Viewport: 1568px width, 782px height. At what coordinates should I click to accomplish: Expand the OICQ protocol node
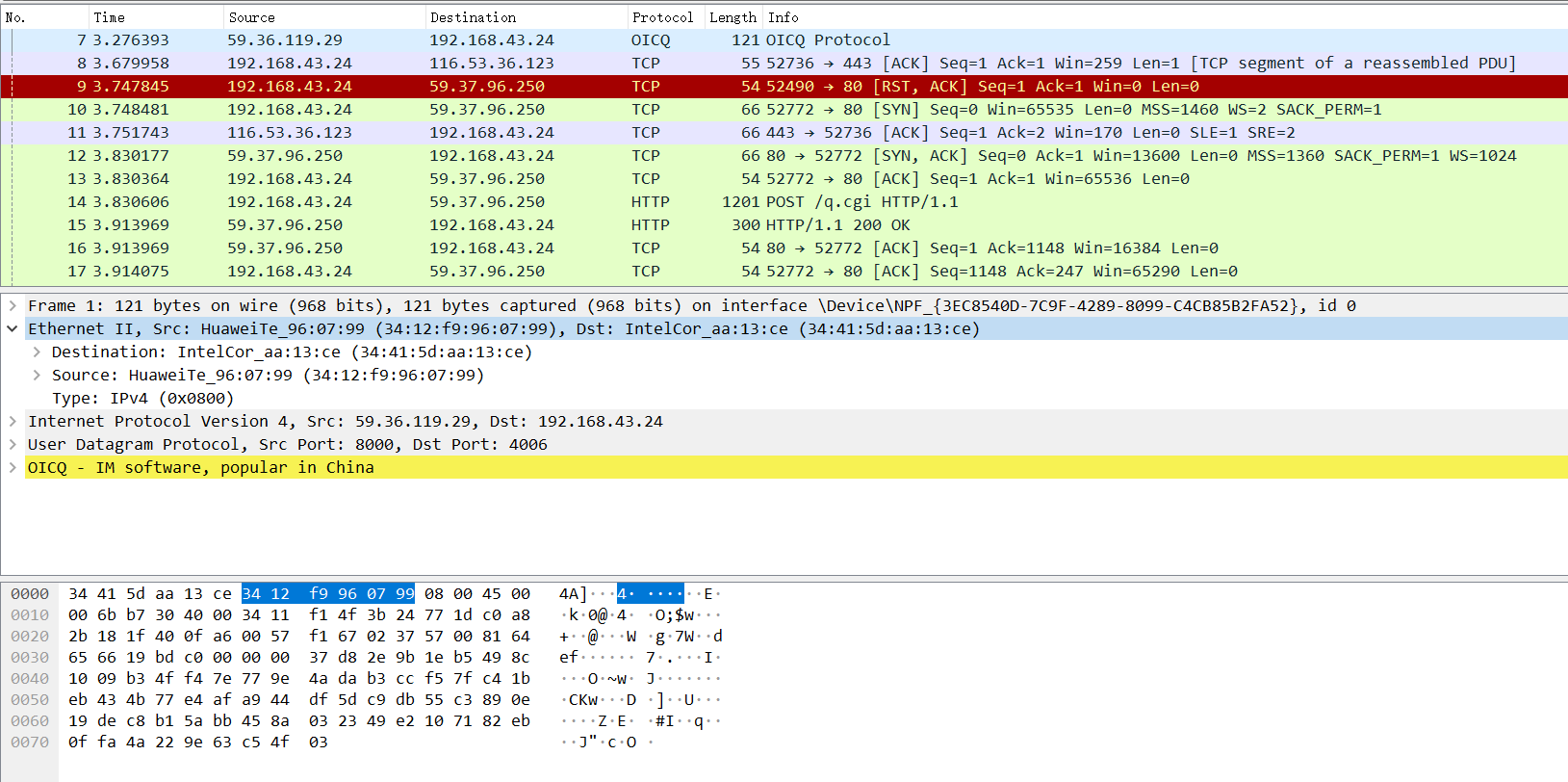(x=13, y=467)
